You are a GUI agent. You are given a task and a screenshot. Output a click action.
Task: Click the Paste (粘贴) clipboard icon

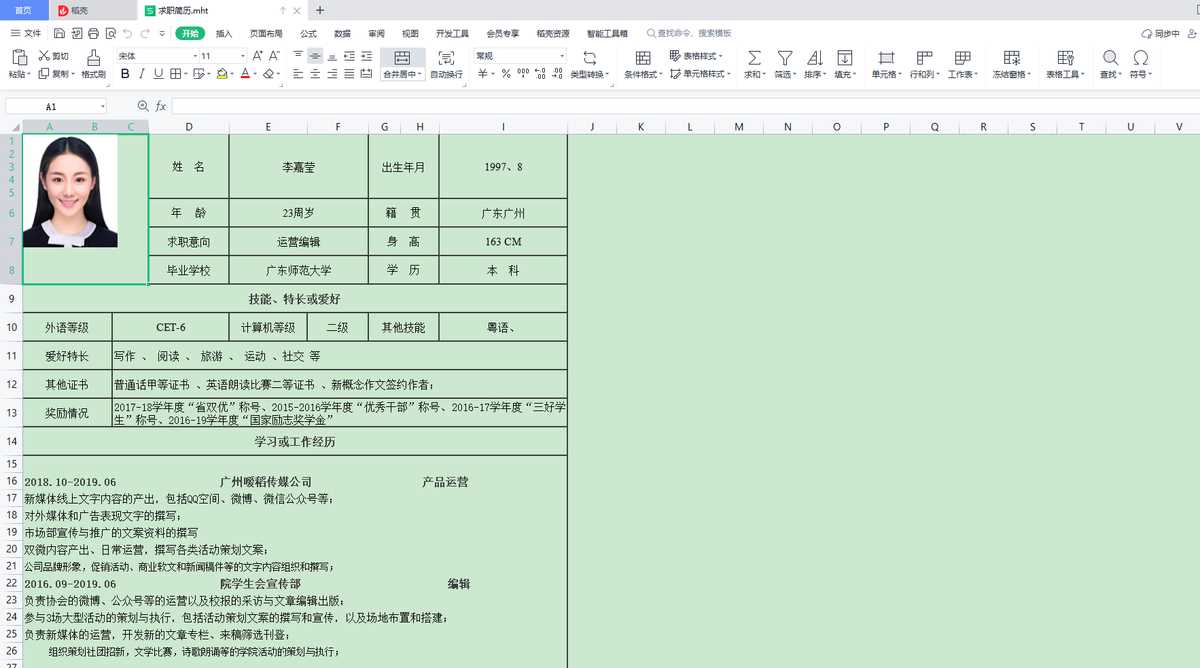click(19, 58)
